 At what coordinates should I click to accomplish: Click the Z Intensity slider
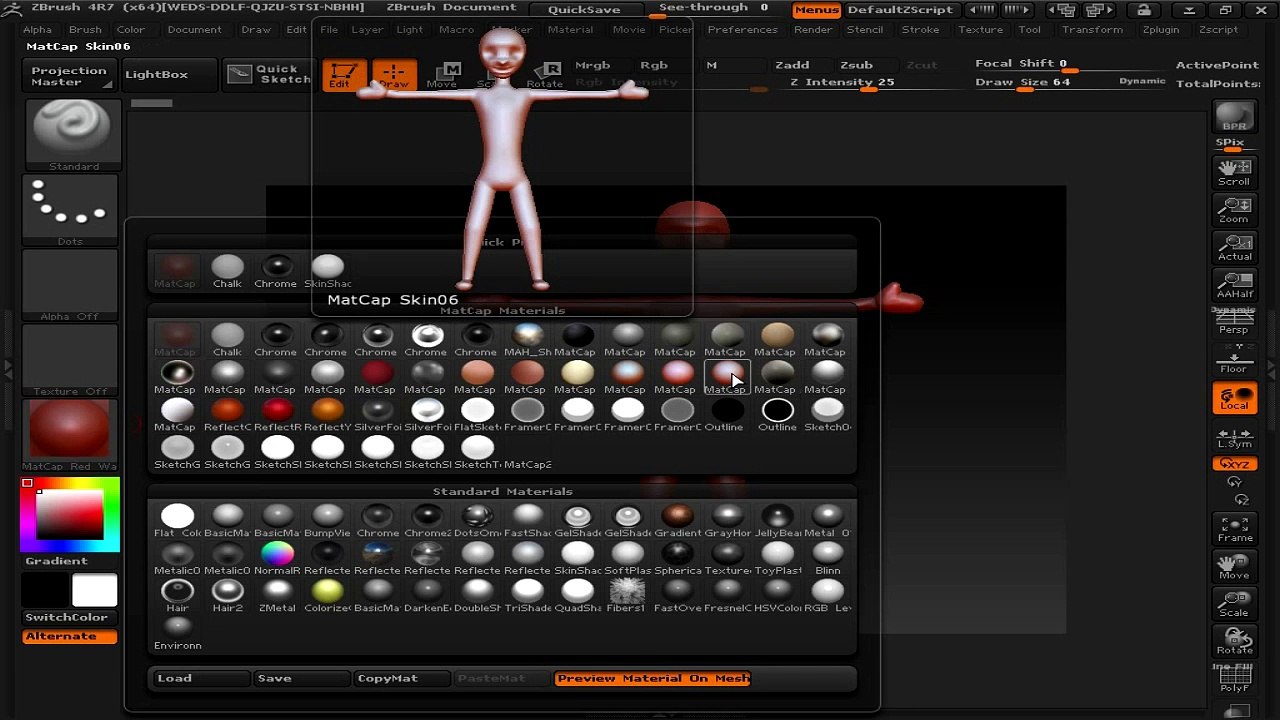pos(842,83)
